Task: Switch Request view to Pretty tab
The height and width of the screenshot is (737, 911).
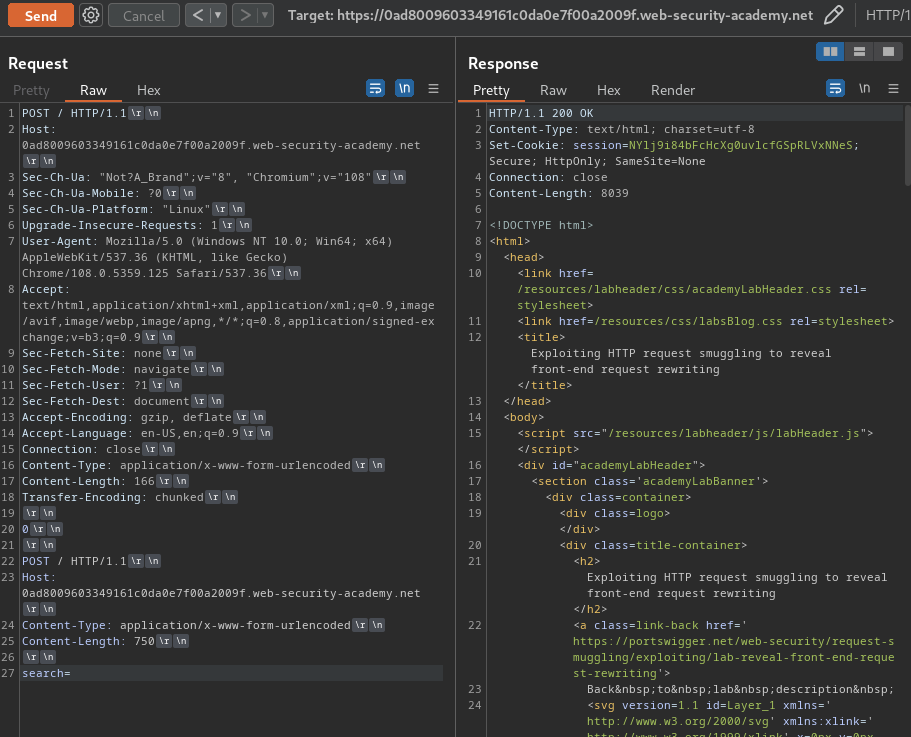Action: point(31,90)
